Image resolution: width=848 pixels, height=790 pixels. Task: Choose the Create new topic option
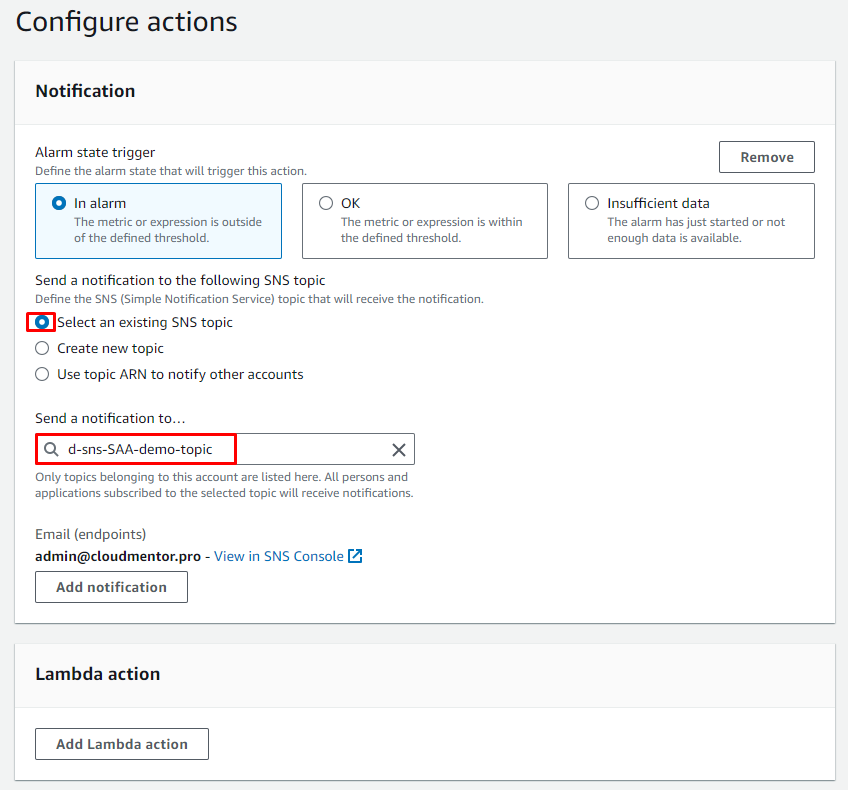point(42,348)
